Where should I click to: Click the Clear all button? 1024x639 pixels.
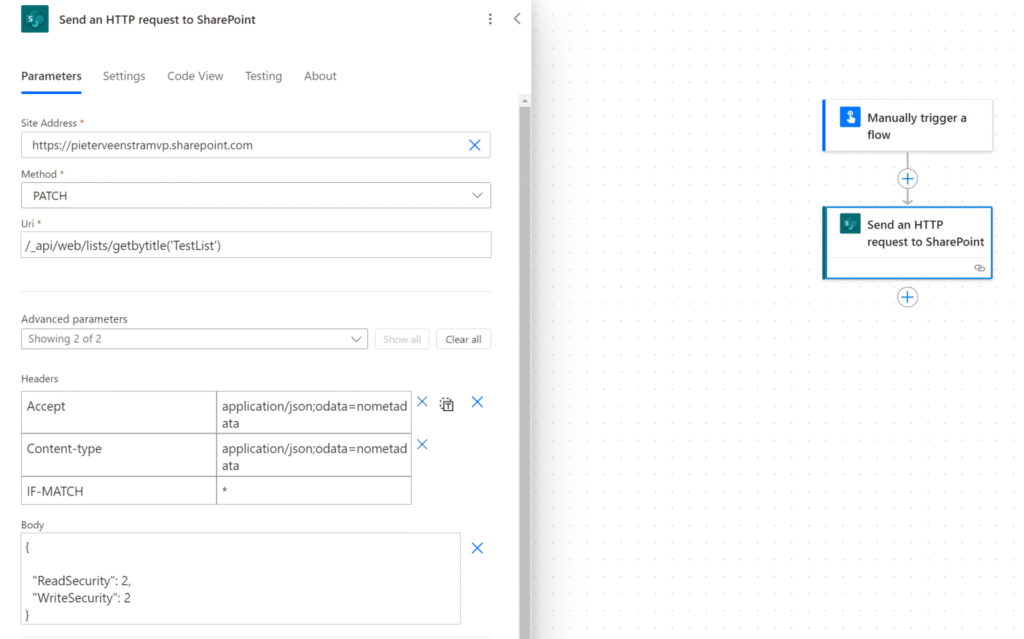click(463, 339)
